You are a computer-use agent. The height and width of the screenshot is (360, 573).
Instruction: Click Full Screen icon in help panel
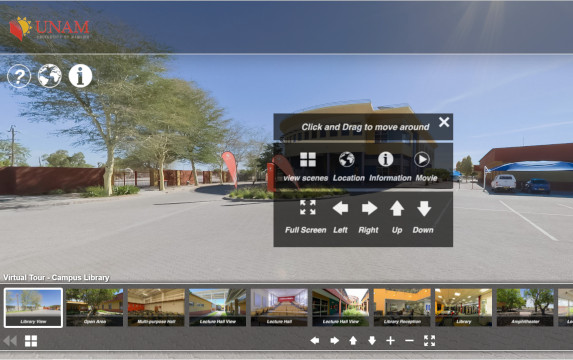pos(308,208)
